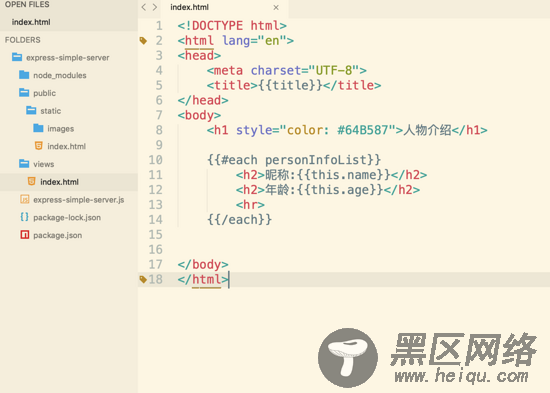Screen dimensions: 550x393
Task: Click the braces icon of package-lock.json
Action: [x=25, y=217]
